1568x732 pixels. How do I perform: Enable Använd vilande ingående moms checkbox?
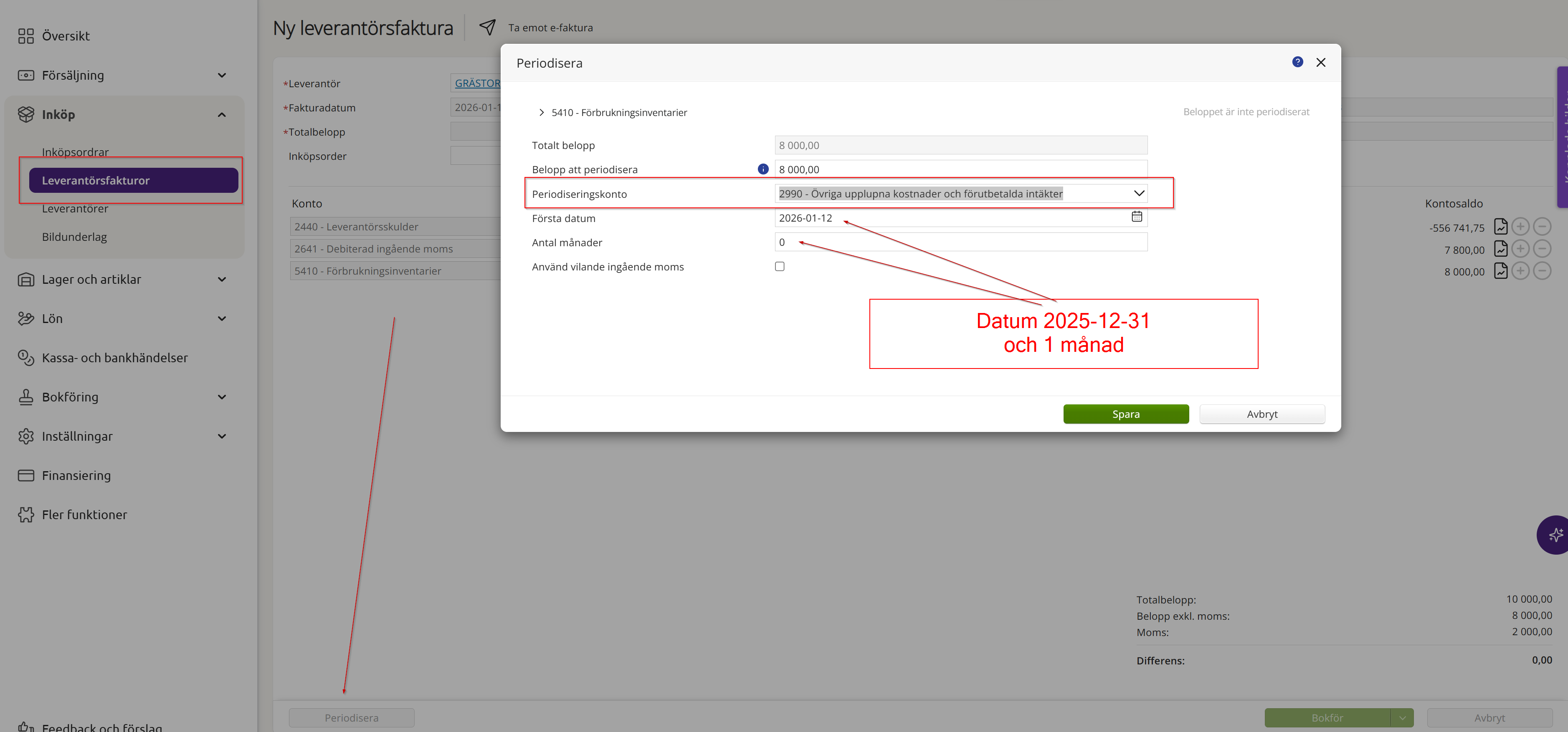pyautogui.click(x=780, y=267)
